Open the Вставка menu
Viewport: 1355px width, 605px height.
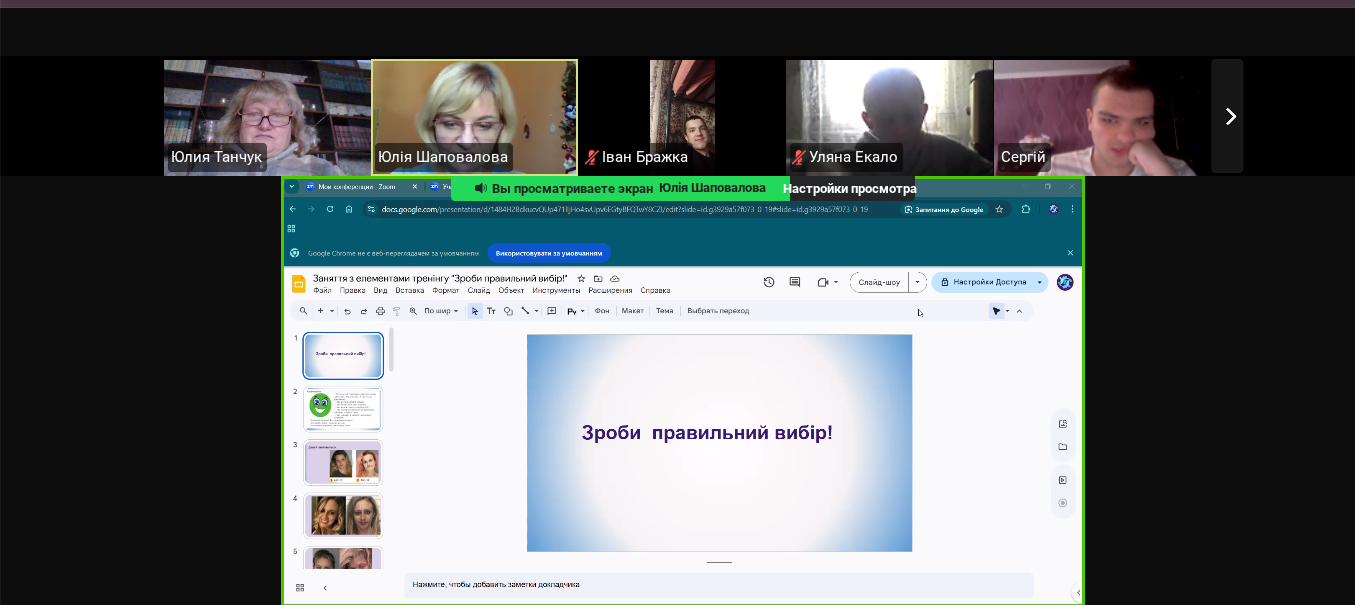pyautogui.click(x=410, y=291)
